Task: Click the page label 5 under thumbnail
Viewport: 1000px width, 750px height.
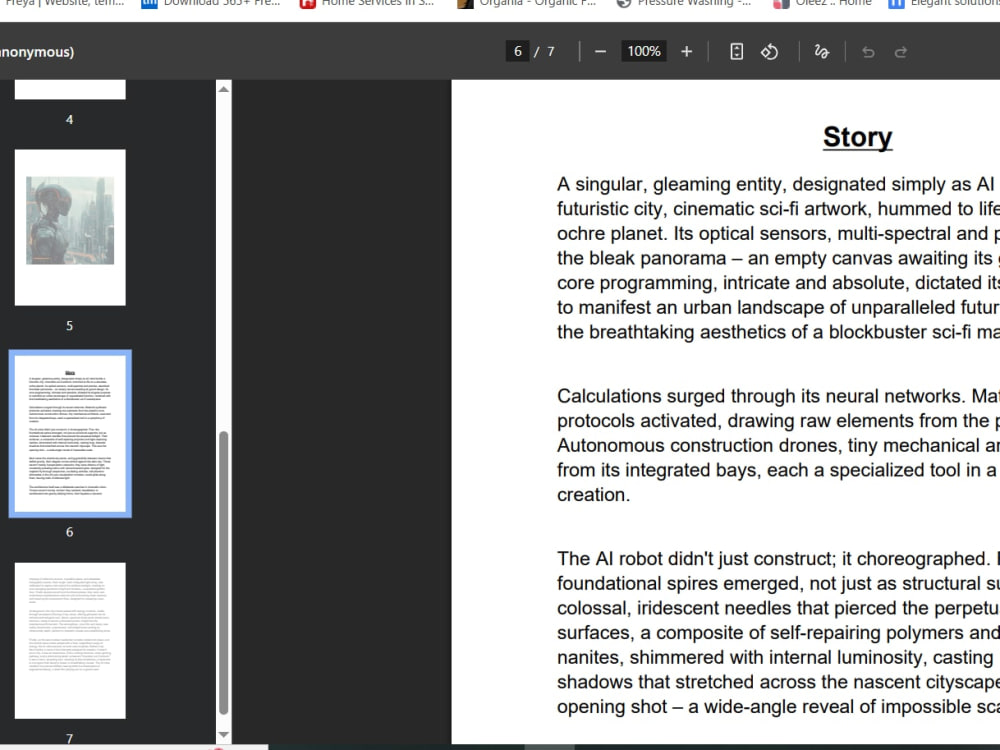Action: (x=70, y=326)
